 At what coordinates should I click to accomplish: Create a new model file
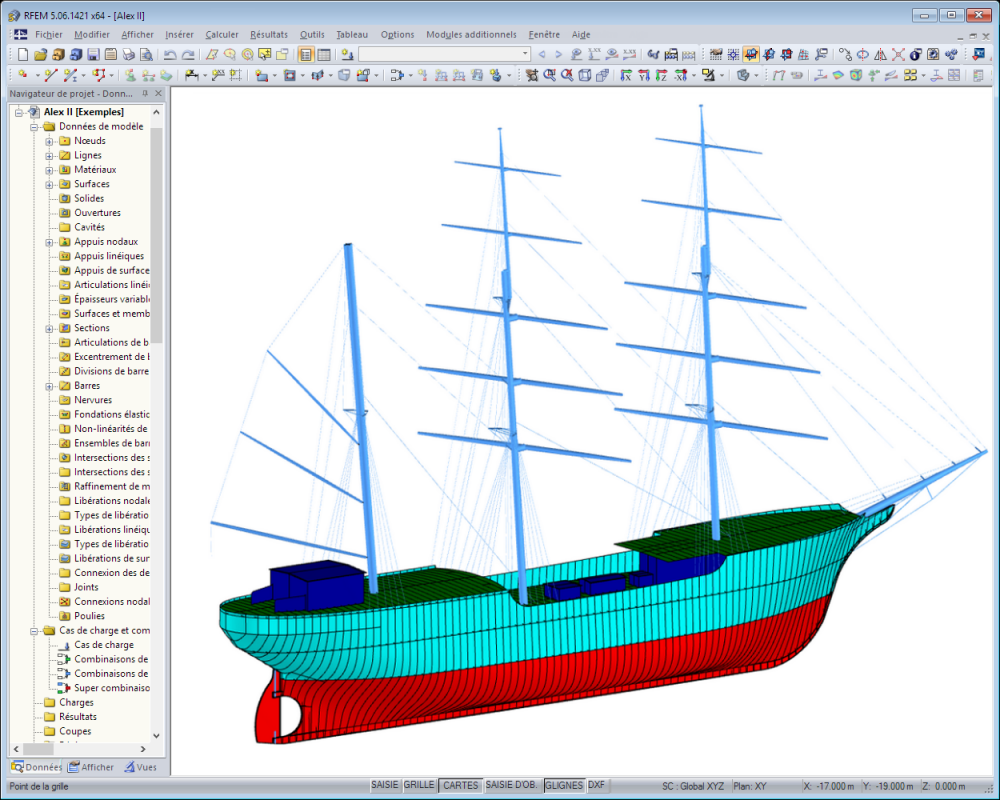[23, 55]
